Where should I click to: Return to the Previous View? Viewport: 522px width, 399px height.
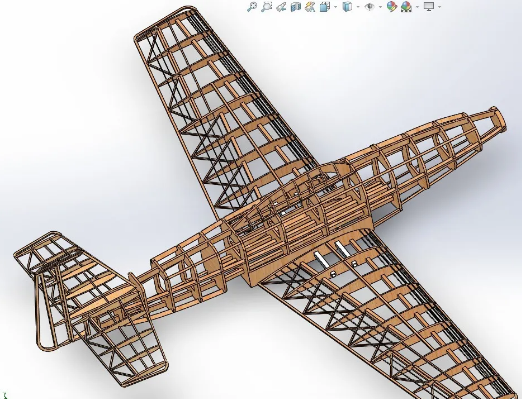(281, 7)
